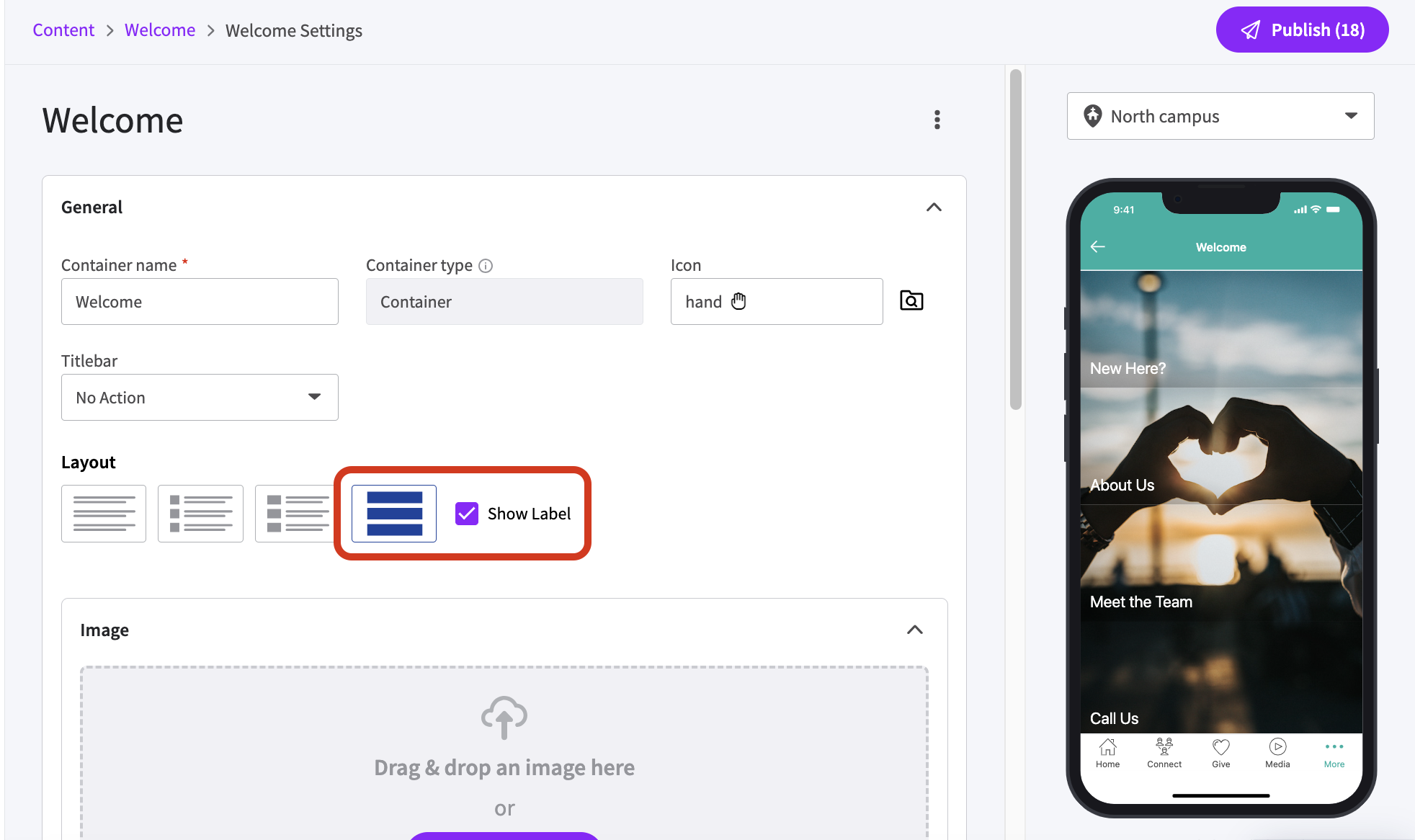Click the Icon hand input field
Viewport: 1415px width, 840px height.
(x=777, y=302)
